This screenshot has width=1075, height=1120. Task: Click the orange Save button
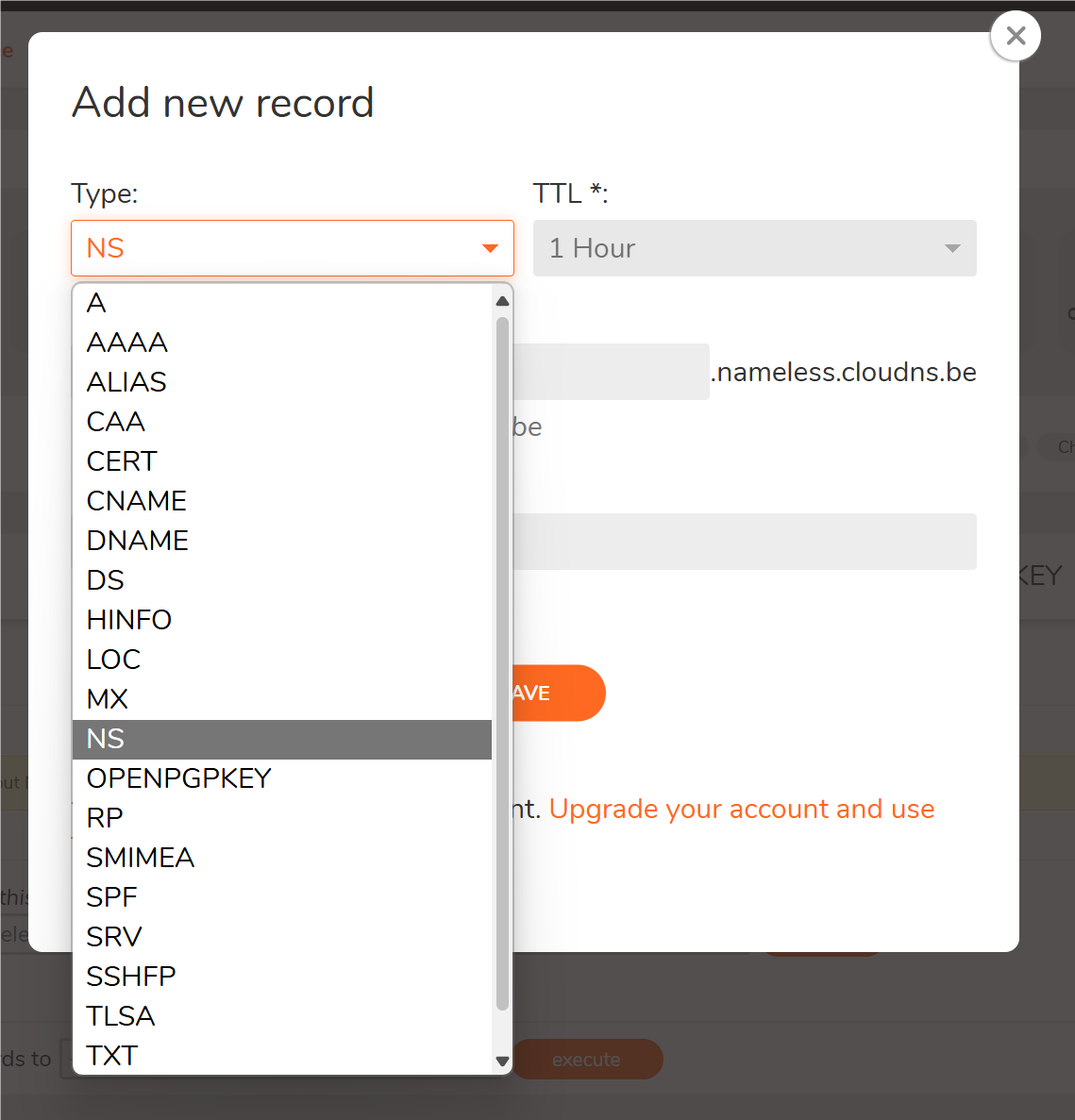tap(559, 693)
